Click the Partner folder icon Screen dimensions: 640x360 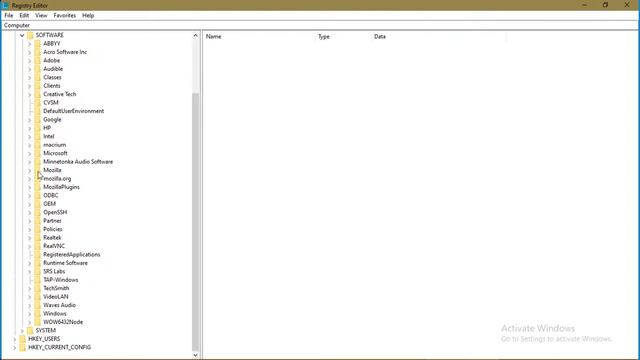click(x=38, y=221)
